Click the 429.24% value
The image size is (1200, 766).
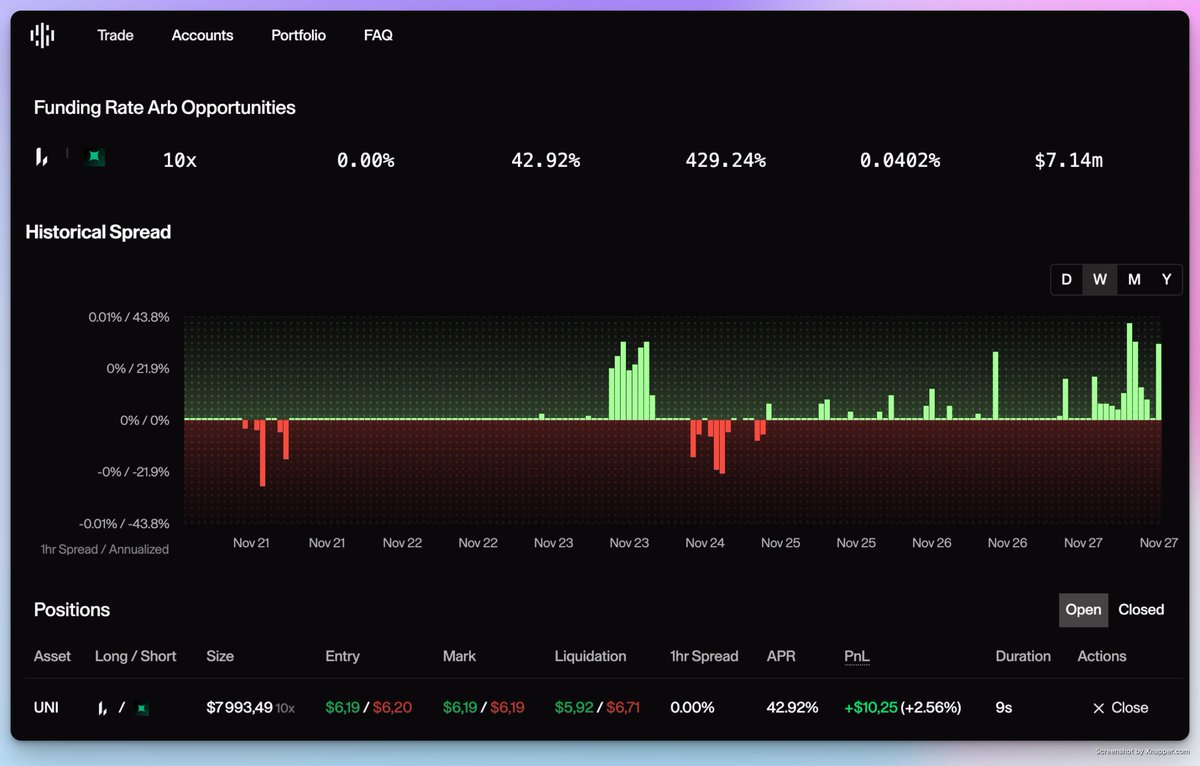click(x=725, y=160)
